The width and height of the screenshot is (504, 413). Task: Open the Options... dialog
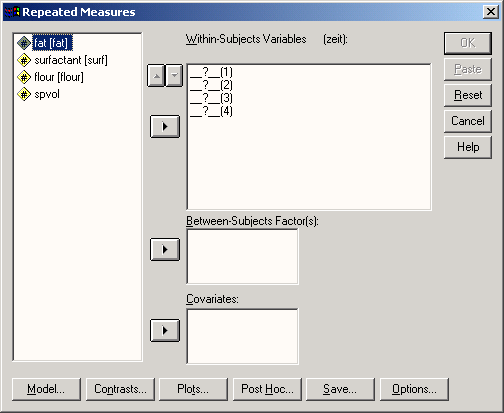click(x=414, y=389)
